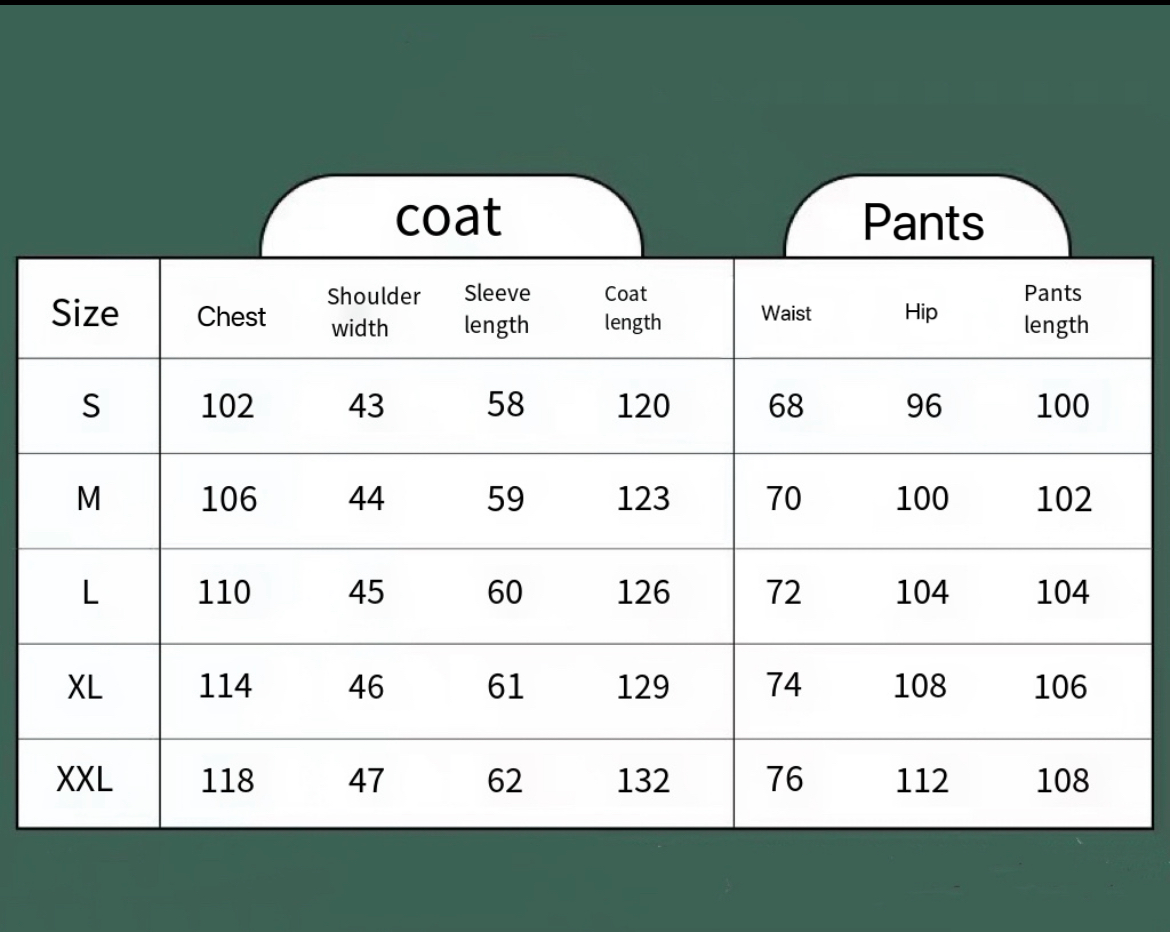Viewport: 1170px width, 932px height.
Task: Select the "Size" column header
Action: click(85, 313)
